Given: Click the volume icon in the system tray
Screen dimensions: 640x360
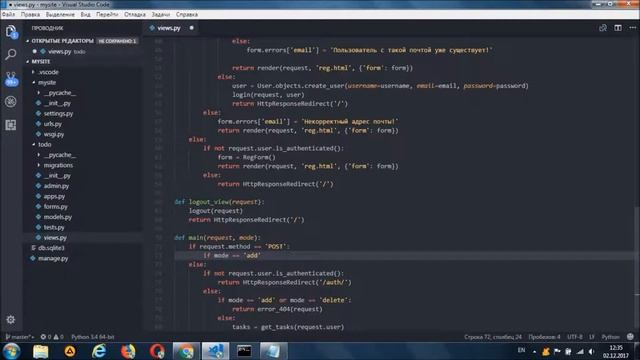Looking at the screenshot, I should click(591, 351).
